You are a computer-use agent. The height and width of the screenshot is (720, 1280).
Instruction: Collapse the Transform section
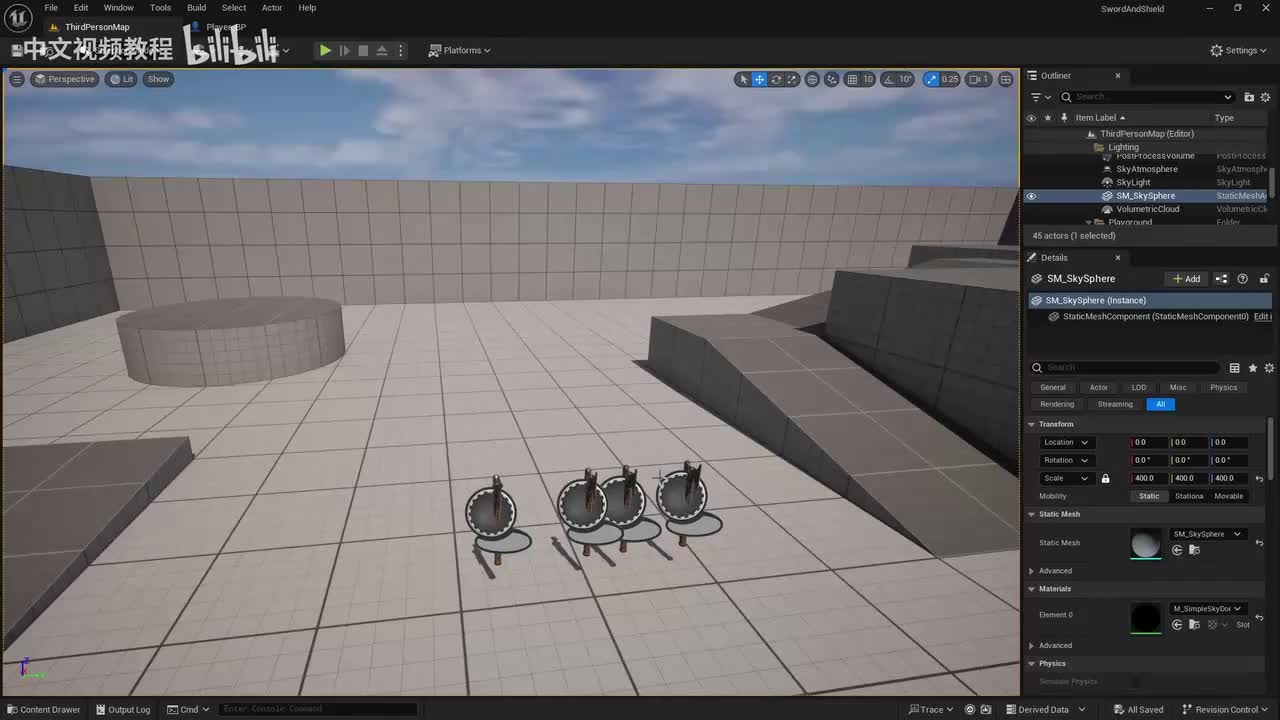1031,424
